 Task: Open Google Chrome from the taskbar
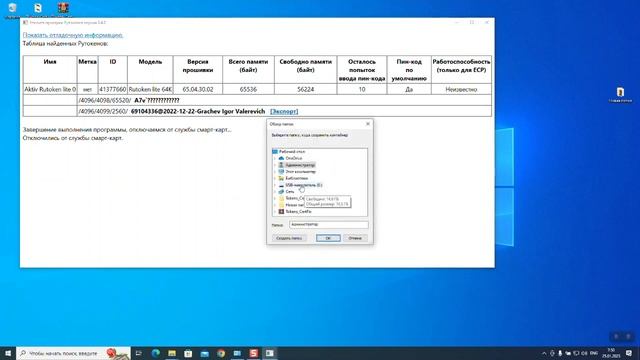pos(221,353)
